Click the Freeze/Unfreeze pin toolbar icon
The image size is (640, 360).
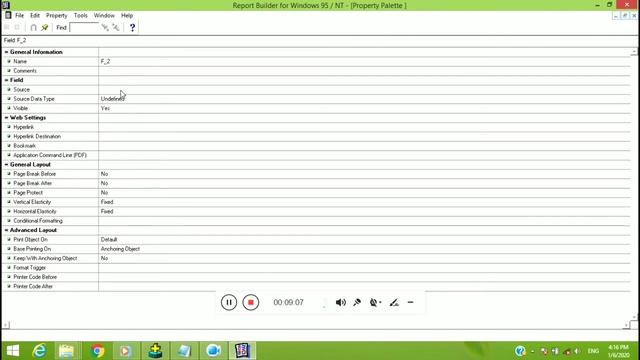tap(44, 27)
